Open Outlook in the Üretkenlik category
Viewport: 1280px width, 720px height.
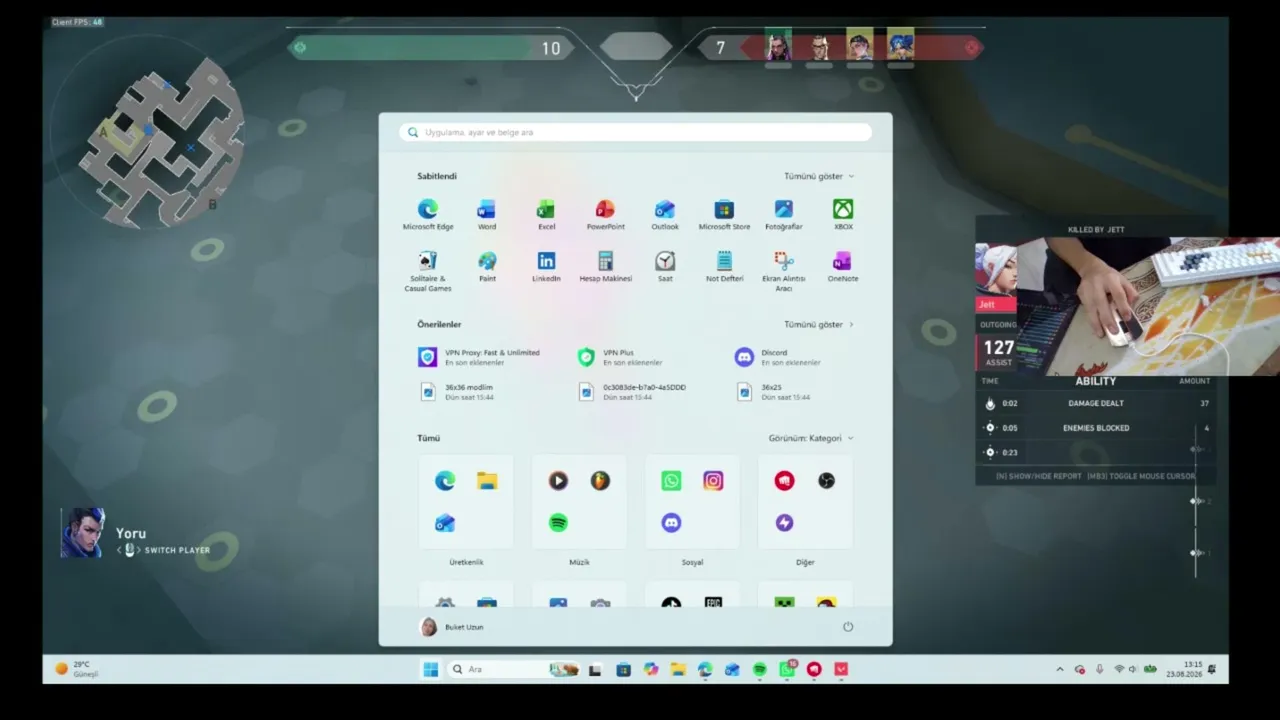pos(445,523)
